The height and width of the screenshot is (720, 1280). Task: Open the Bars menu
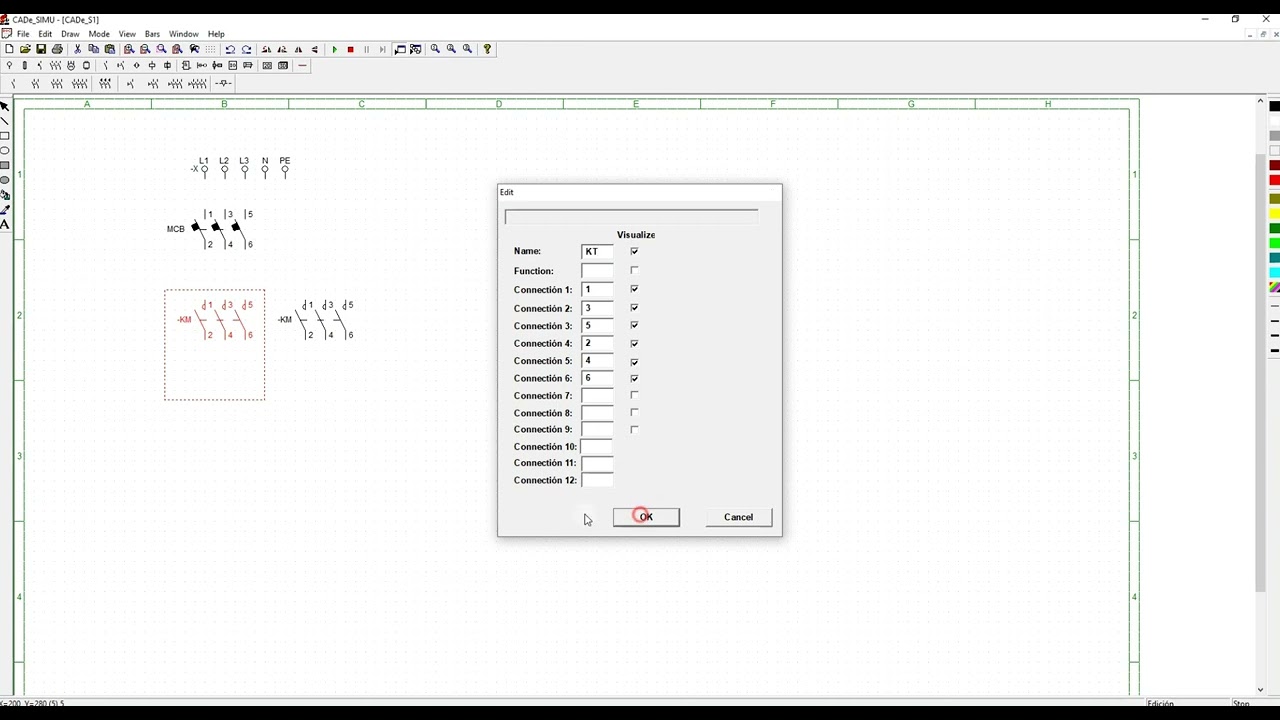click(152, 34)
